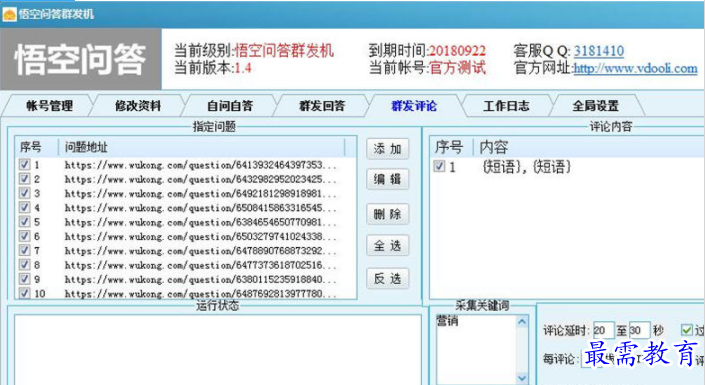The image size is (706, 385).
Task: Click the 添加 button
Action: point(387,149)
